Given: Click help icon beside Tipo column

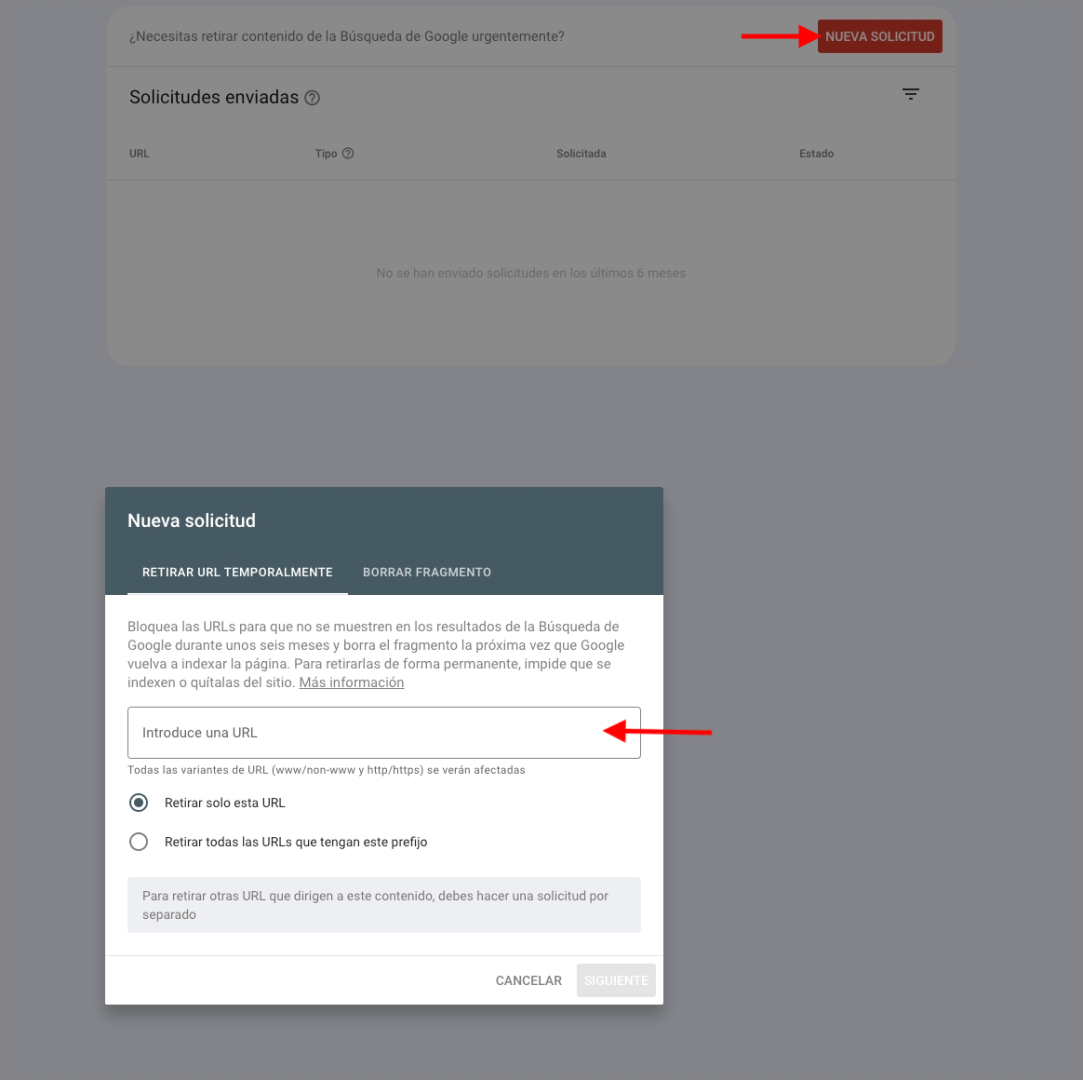Looking at the screenshot, I should [x=348, y=153].
